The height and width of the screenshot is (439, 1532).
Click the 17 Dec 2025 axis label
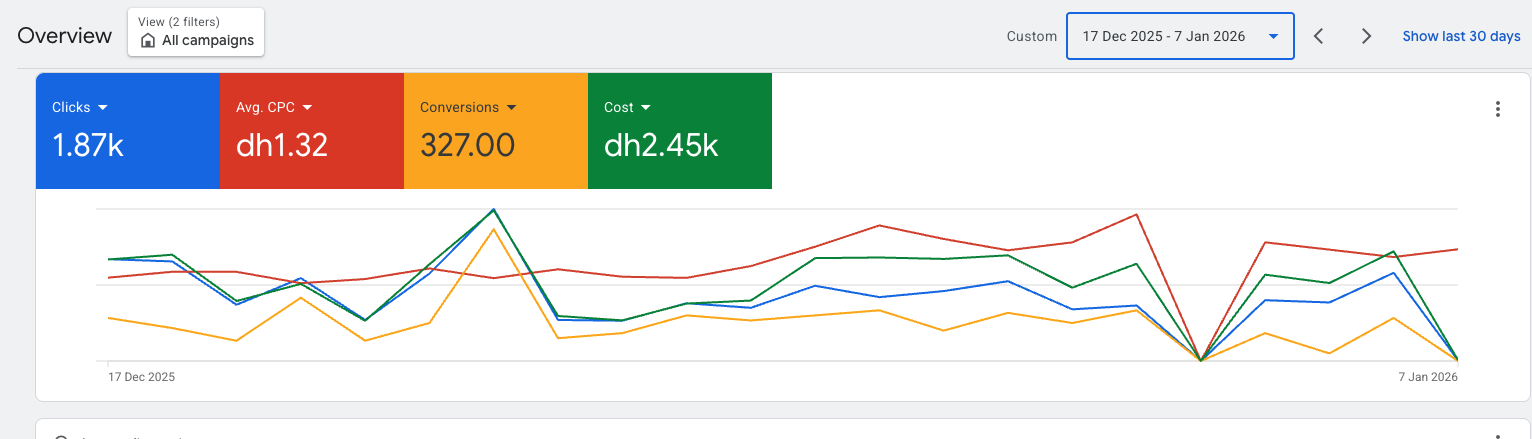click(141, 377)
